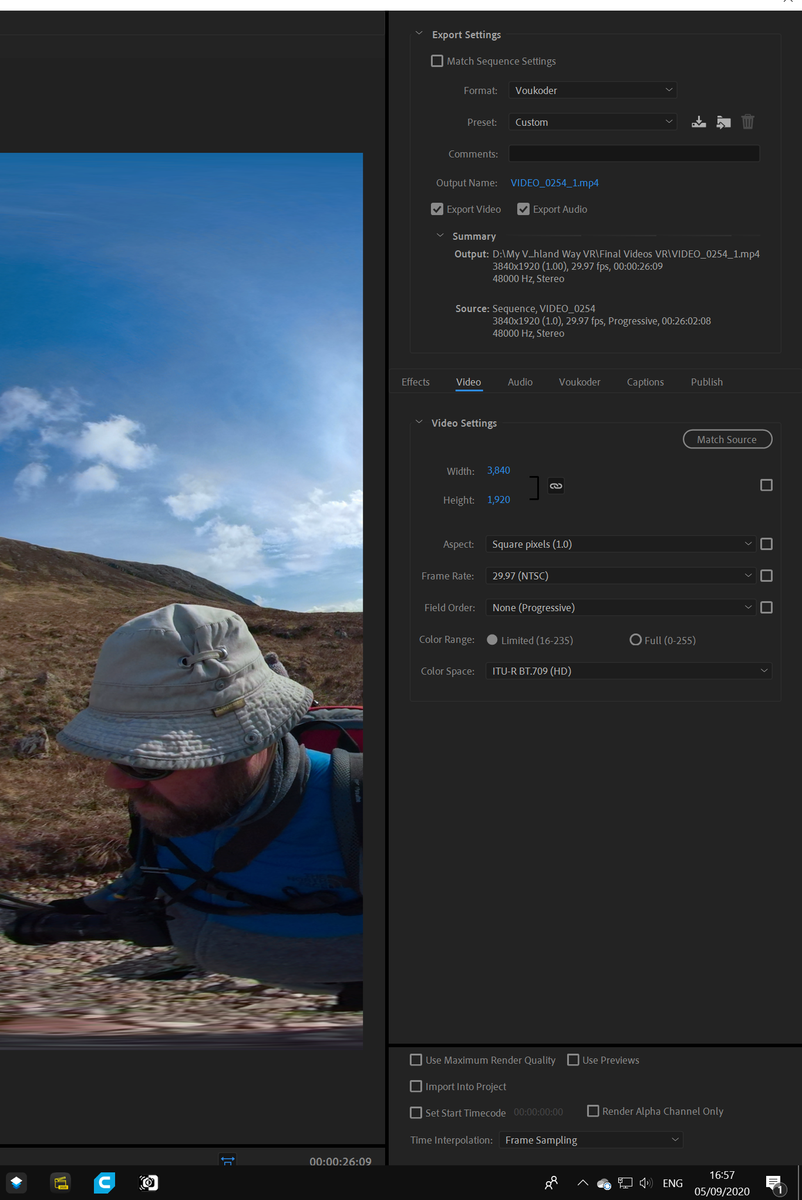This screenshot has width=802, height=1200.
Task: Uncheck the Export Audio checkbox
Action: pos(523,209)
